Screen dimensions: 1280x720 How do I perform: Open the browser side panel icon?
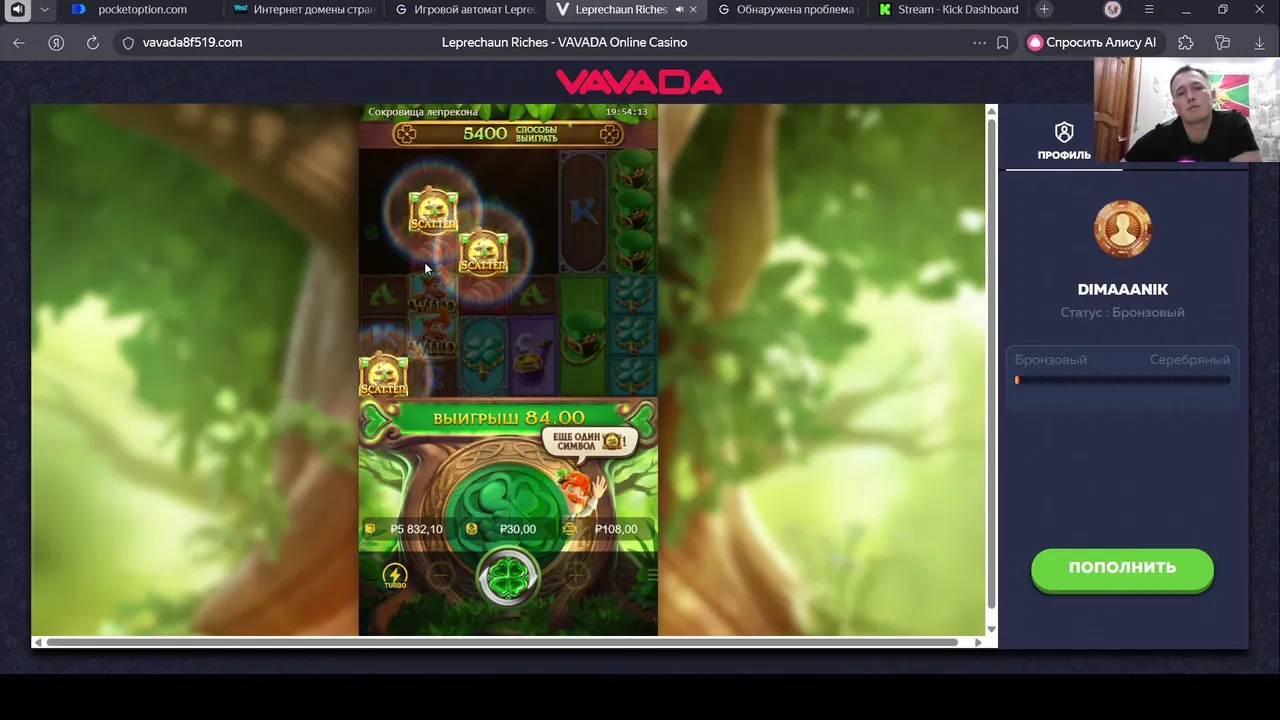(x=17, y=10)
